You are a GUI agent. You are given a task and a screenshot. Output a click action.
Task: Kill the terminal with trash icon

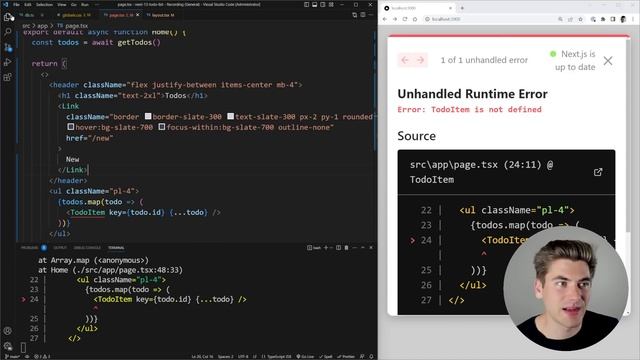coord(347,247)
